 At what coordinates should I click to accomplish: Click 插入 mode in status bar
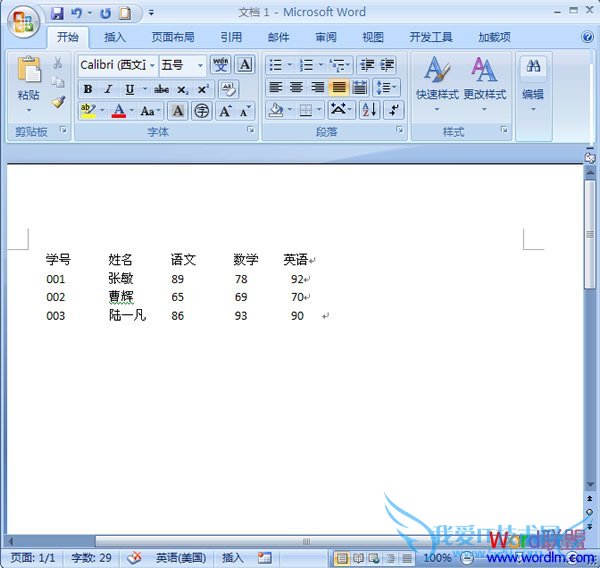pos(232,558)
